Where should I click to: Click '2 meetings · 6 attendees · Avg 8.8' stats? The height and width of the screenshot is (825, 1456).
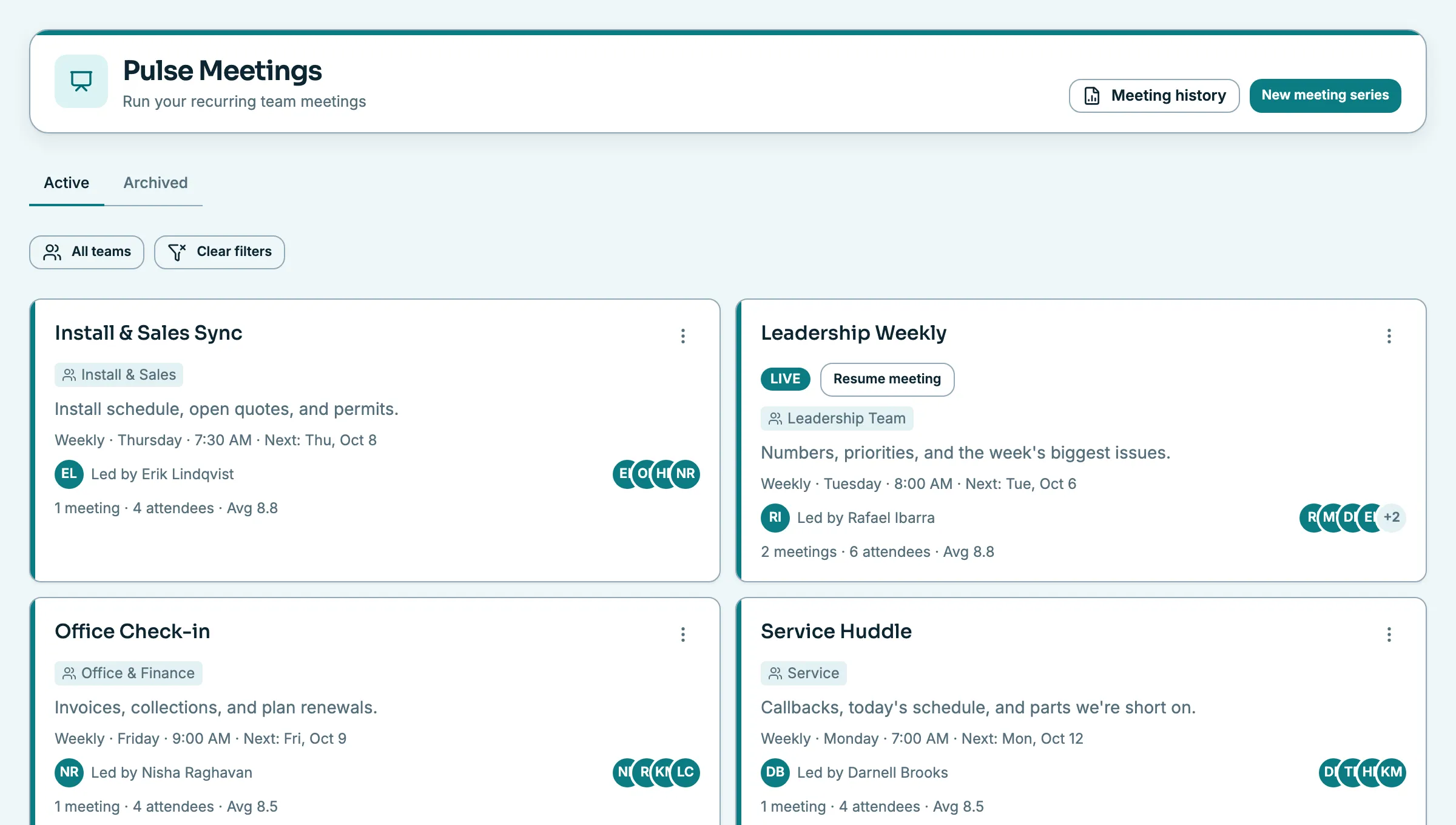click(x=877, y=552)
